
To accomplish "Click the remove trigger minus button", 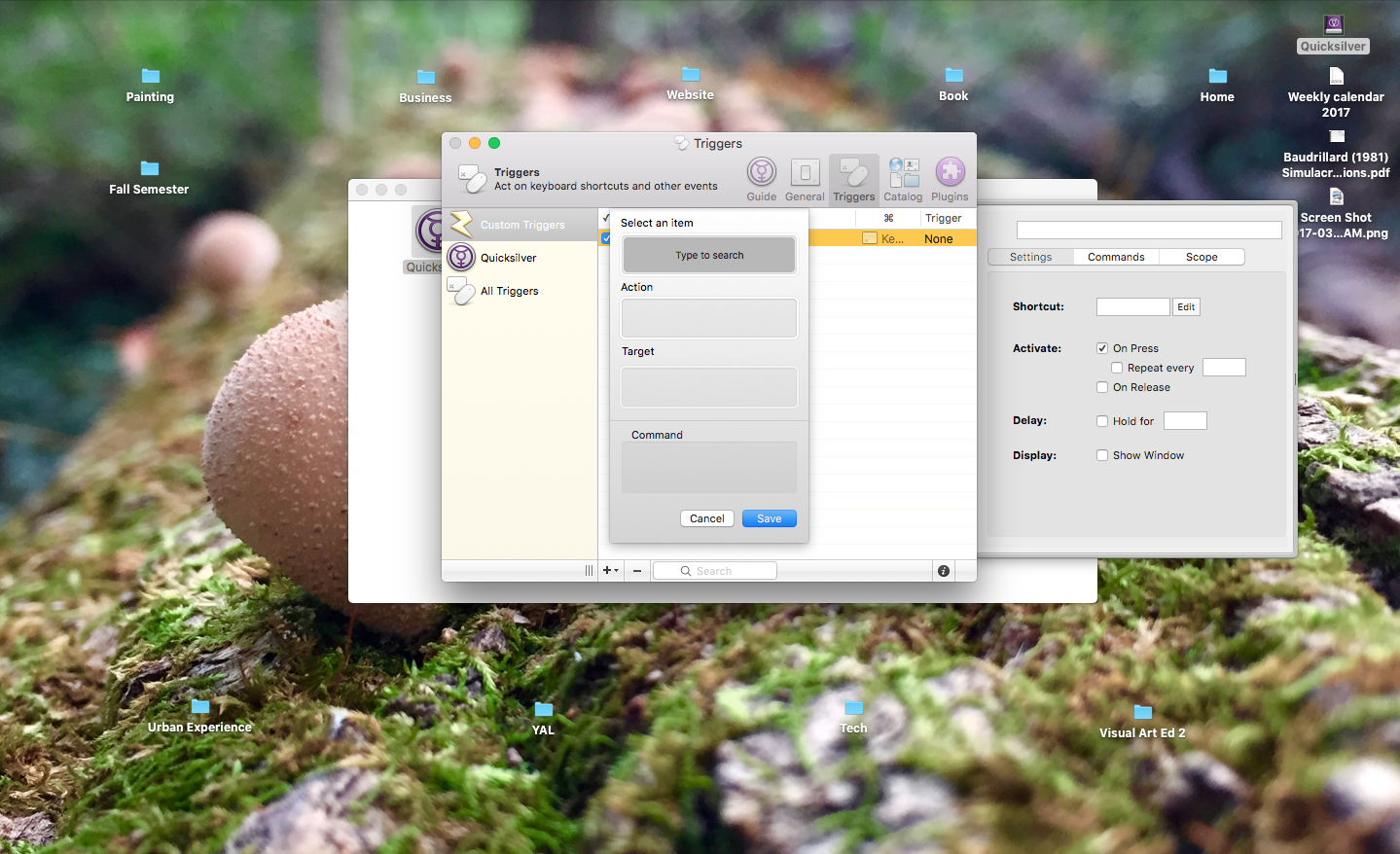I will pos(637,571).
